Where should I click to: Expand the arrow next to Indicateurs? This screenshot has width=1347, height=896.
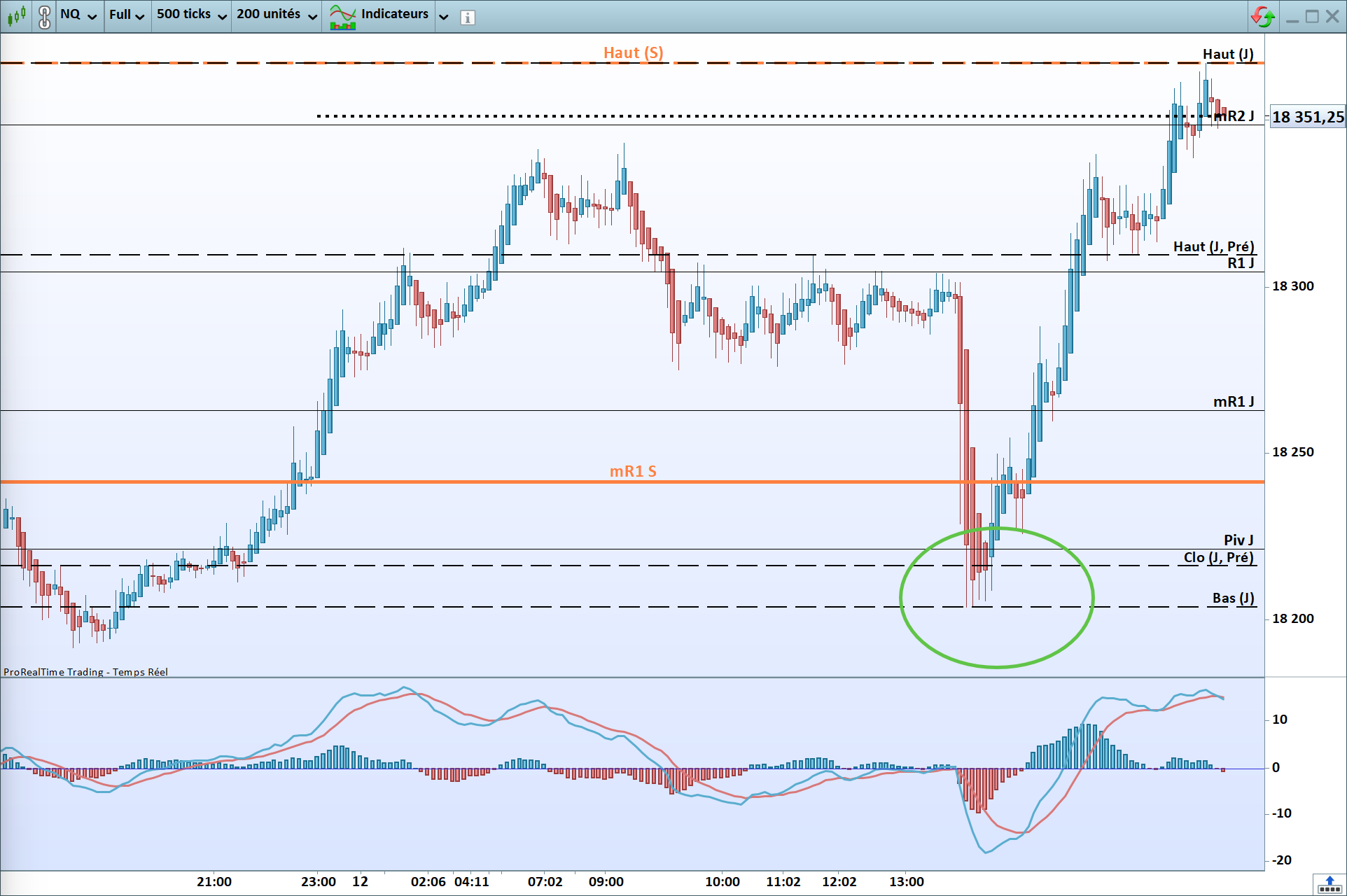tap(443, 16)
